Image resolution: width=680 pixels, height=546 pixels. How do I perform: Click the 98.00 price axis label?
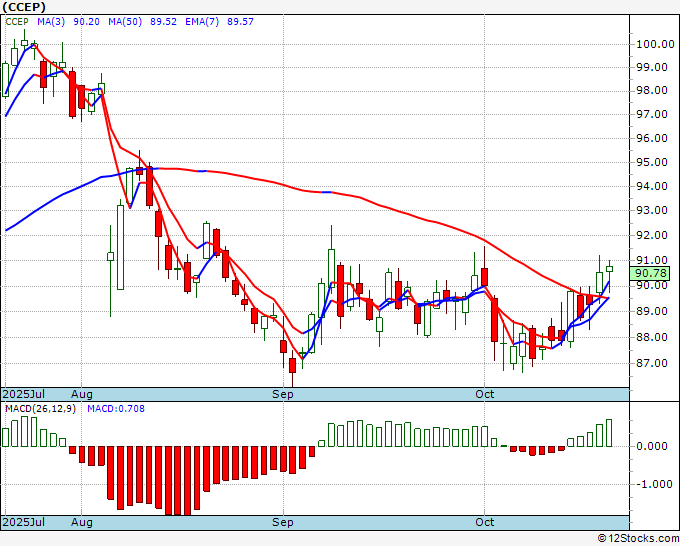pyautogui.click(x=652, y=90)
